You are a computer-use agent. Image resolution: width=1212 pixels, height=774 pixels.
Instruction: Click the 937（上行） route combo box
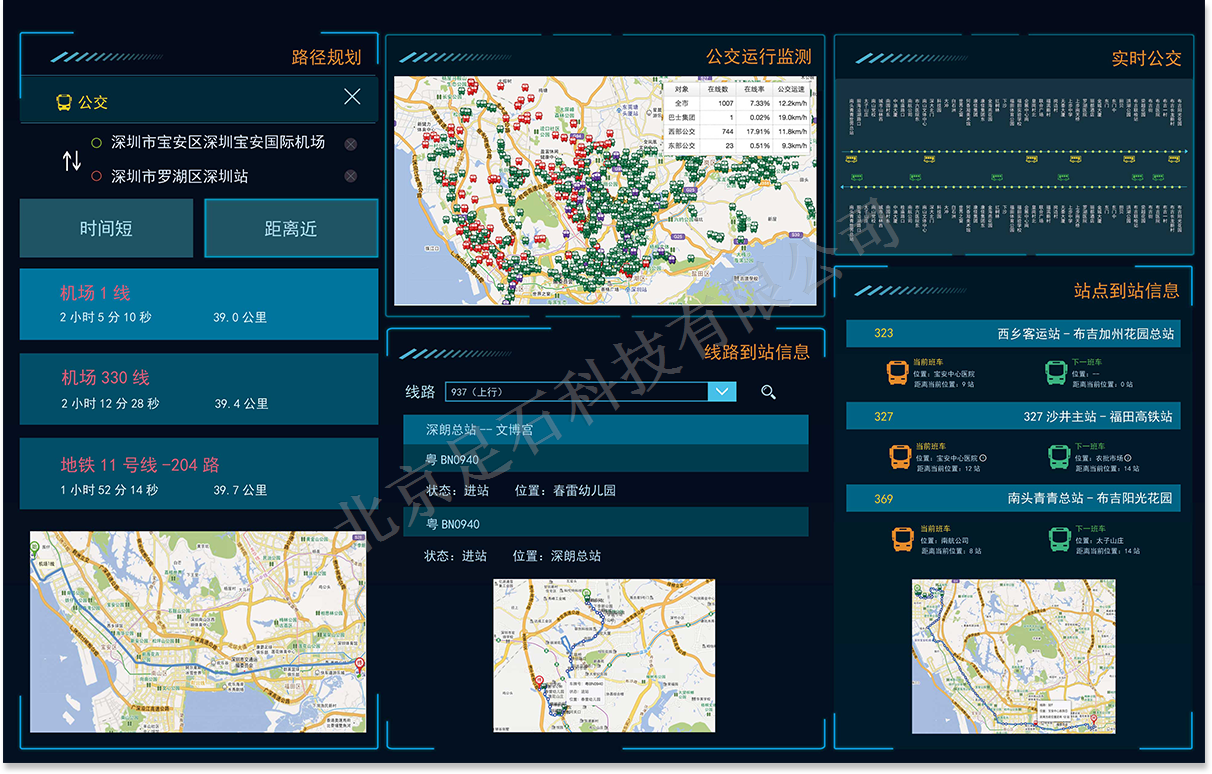[x=576, y=392]
